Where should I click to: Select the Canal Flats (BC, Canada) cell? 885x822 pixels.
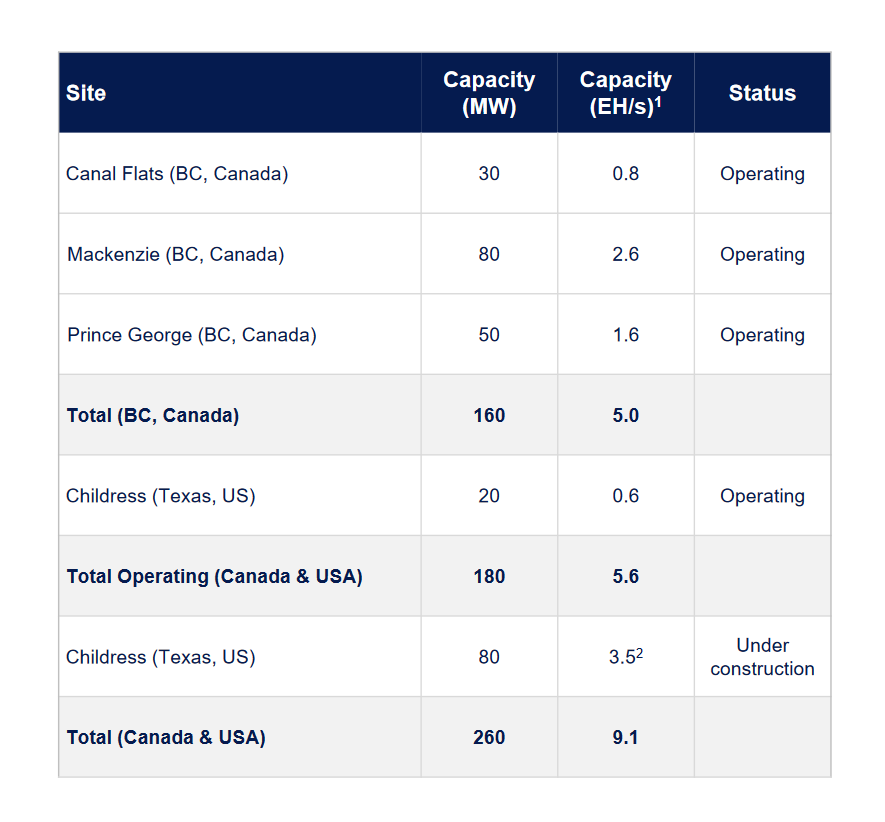coord(177,174)
